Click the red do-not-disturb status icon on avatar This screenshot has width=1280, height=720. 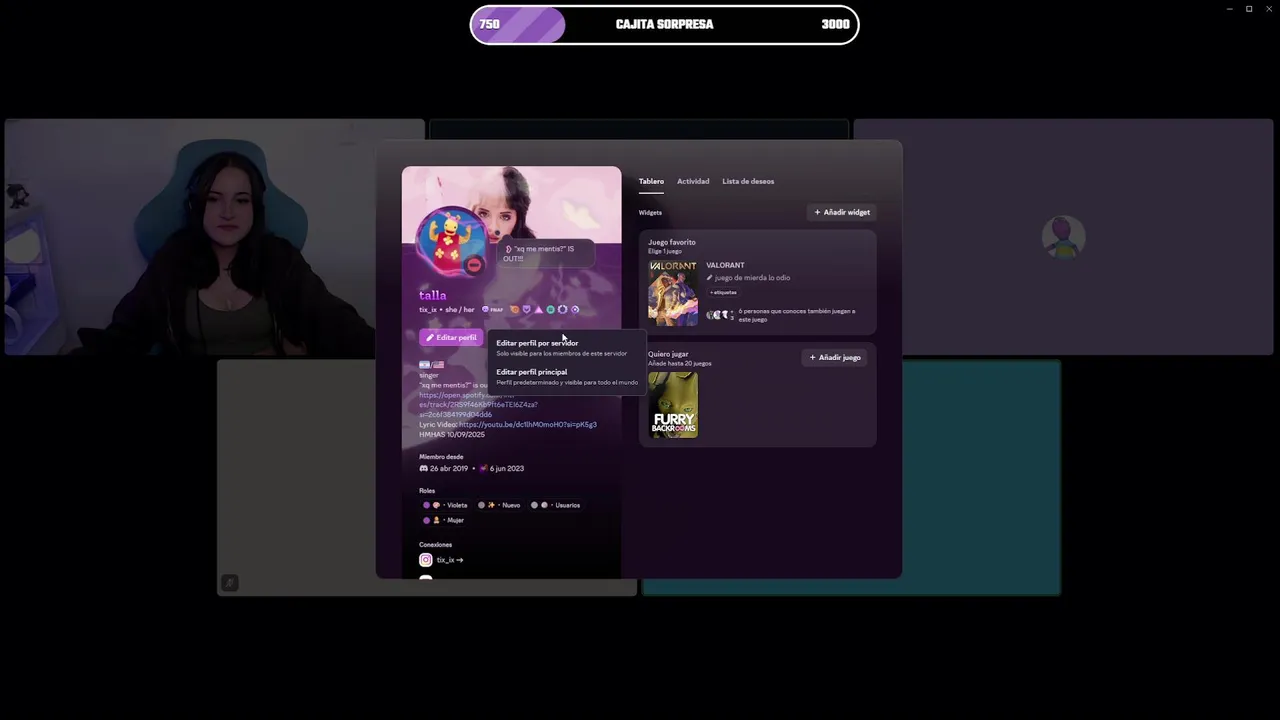(474, 265)
